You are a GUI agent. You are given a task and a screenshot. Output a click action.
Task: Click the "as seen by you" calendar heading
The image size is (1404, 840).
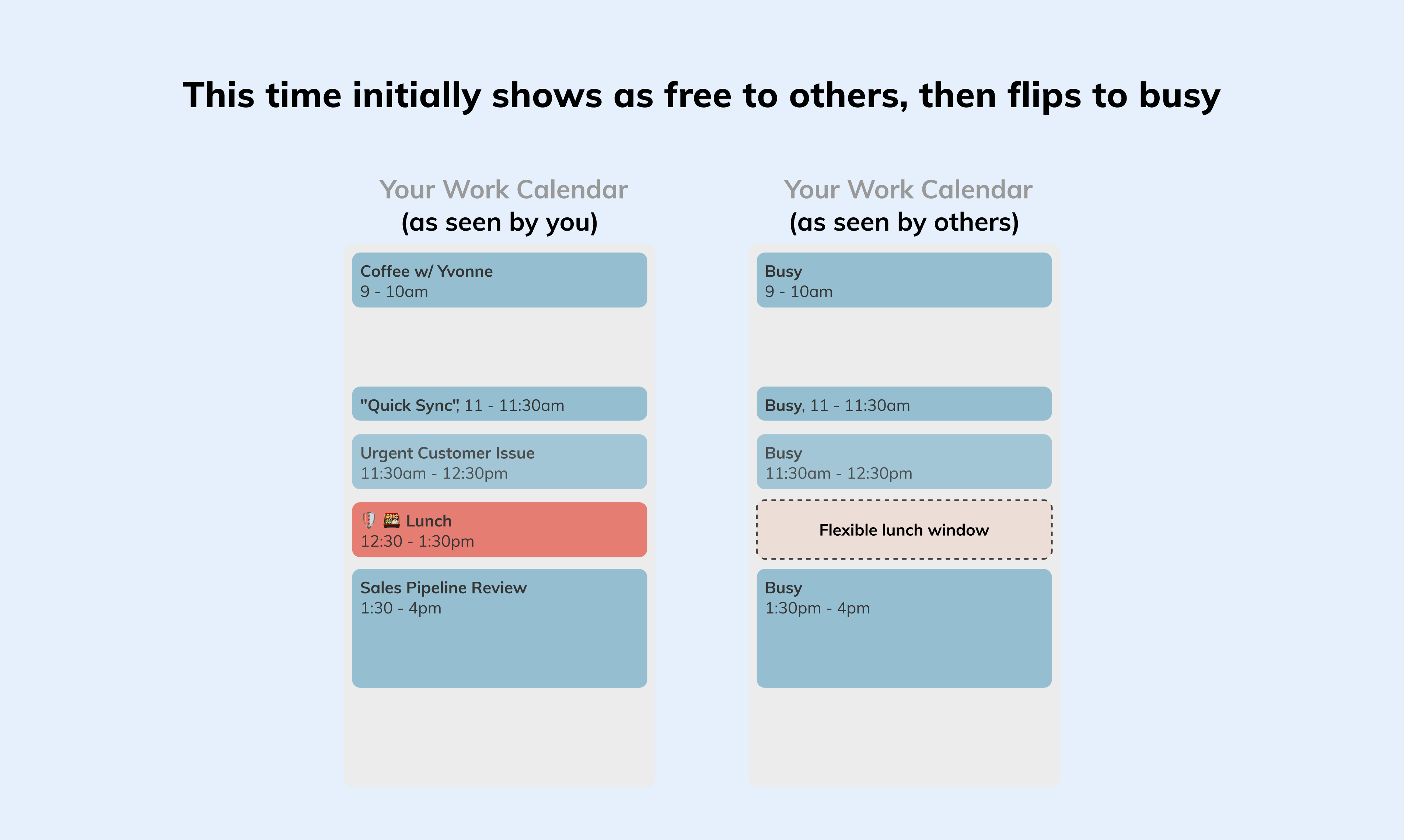(x=499, y=223)
